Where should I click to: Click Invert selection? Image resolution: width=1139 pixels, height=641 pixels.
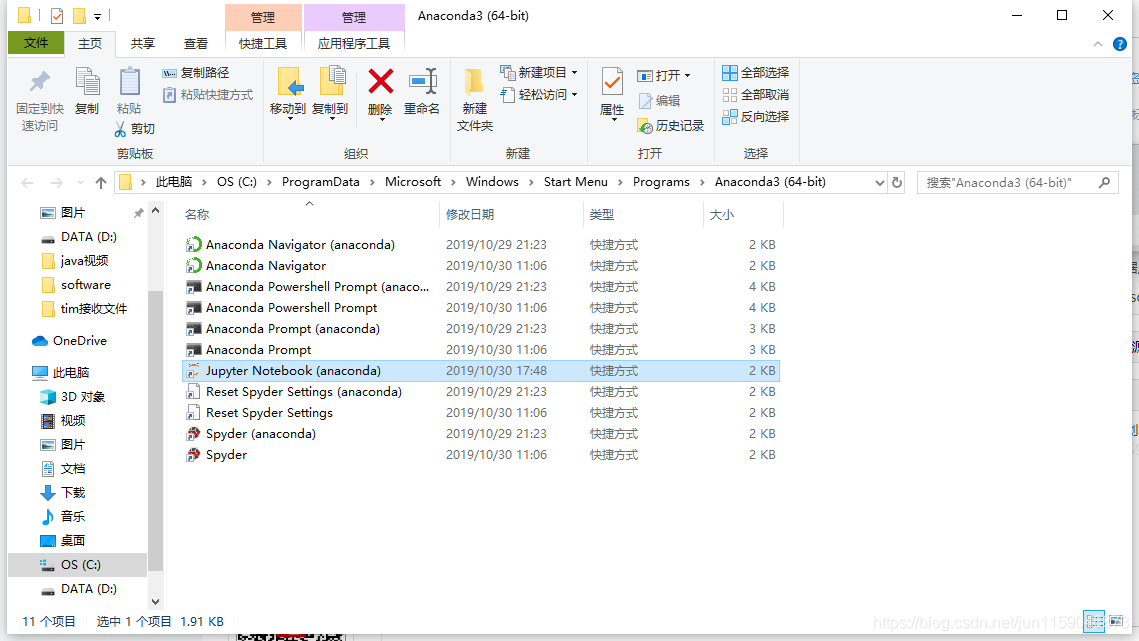[755, 116]
